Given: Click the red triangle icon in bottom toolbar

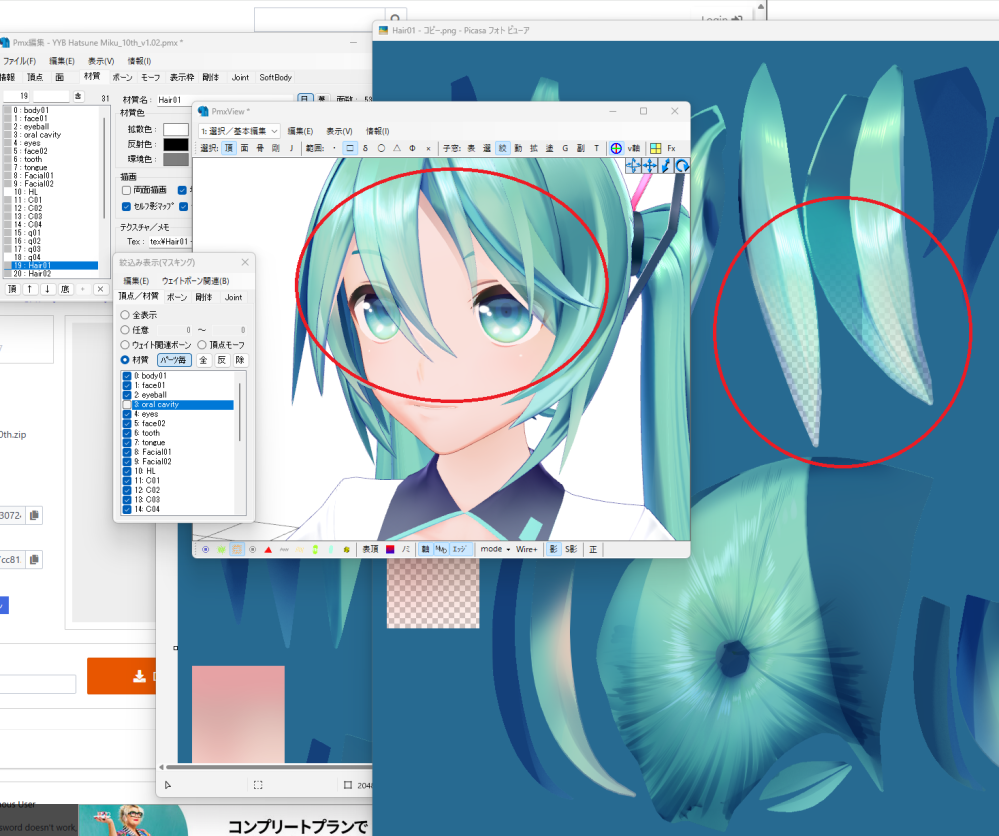Looking at the screenshot, I should click(268, 549).
